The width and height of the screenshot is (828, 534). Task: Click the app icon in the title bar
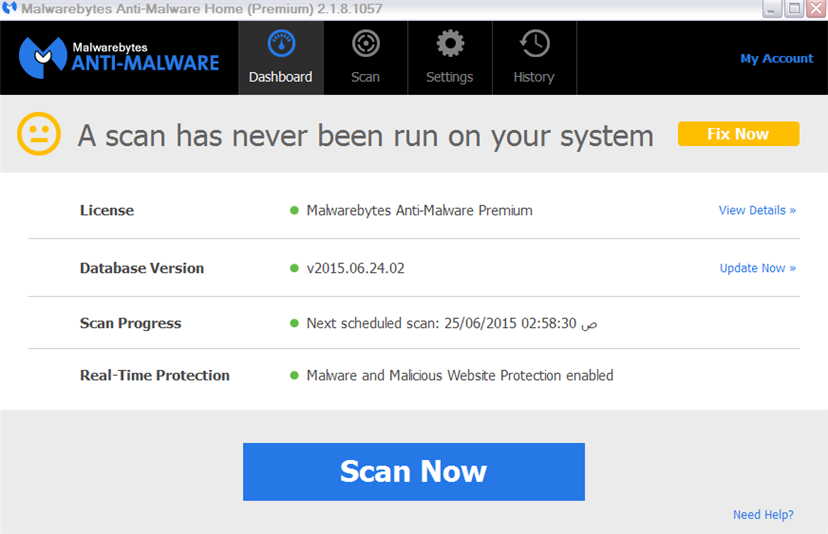coord(10,9)
